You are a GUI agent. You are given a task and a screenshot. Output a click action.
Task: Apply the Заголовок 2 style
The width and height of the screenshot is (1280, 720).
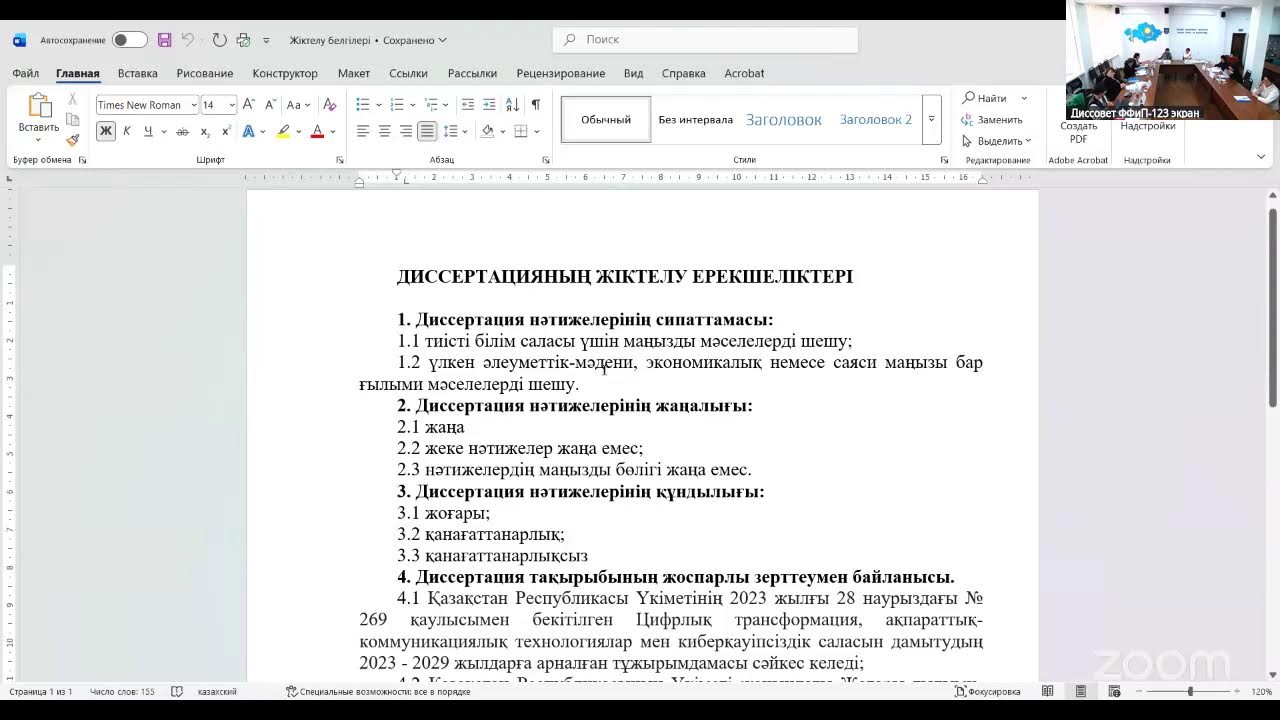coord(875,119)
